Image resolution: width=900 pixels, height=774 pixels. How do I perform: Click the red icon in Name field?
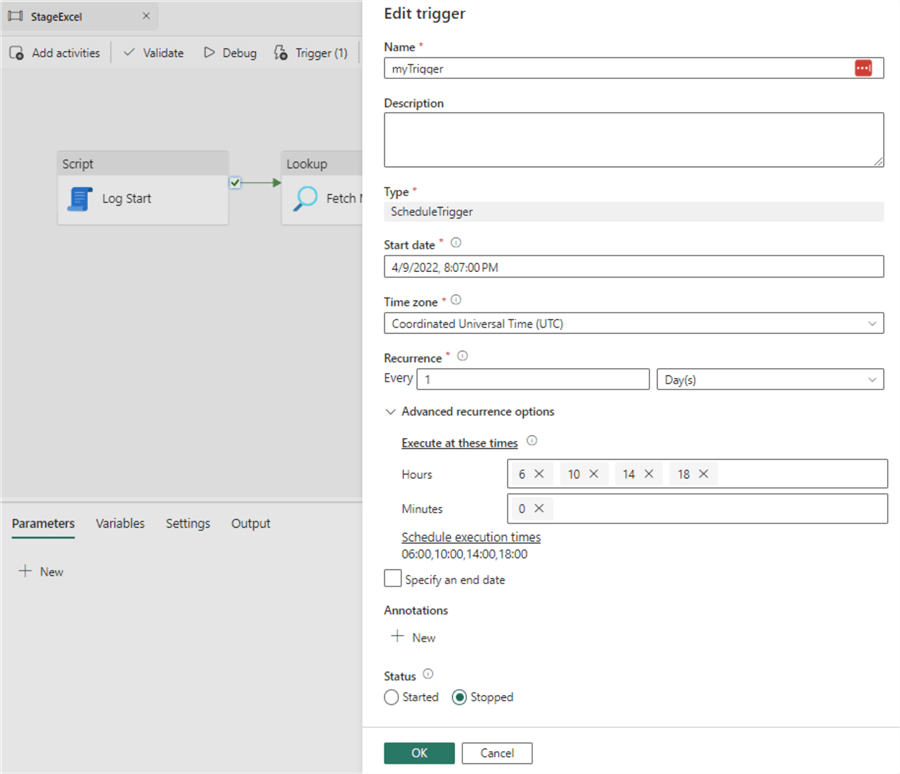(x=863, y=68)
